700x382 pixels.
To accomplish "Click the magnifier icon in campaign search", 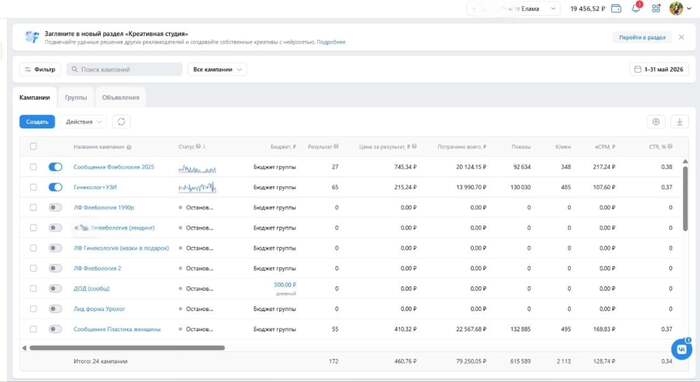I will point(75,69).
